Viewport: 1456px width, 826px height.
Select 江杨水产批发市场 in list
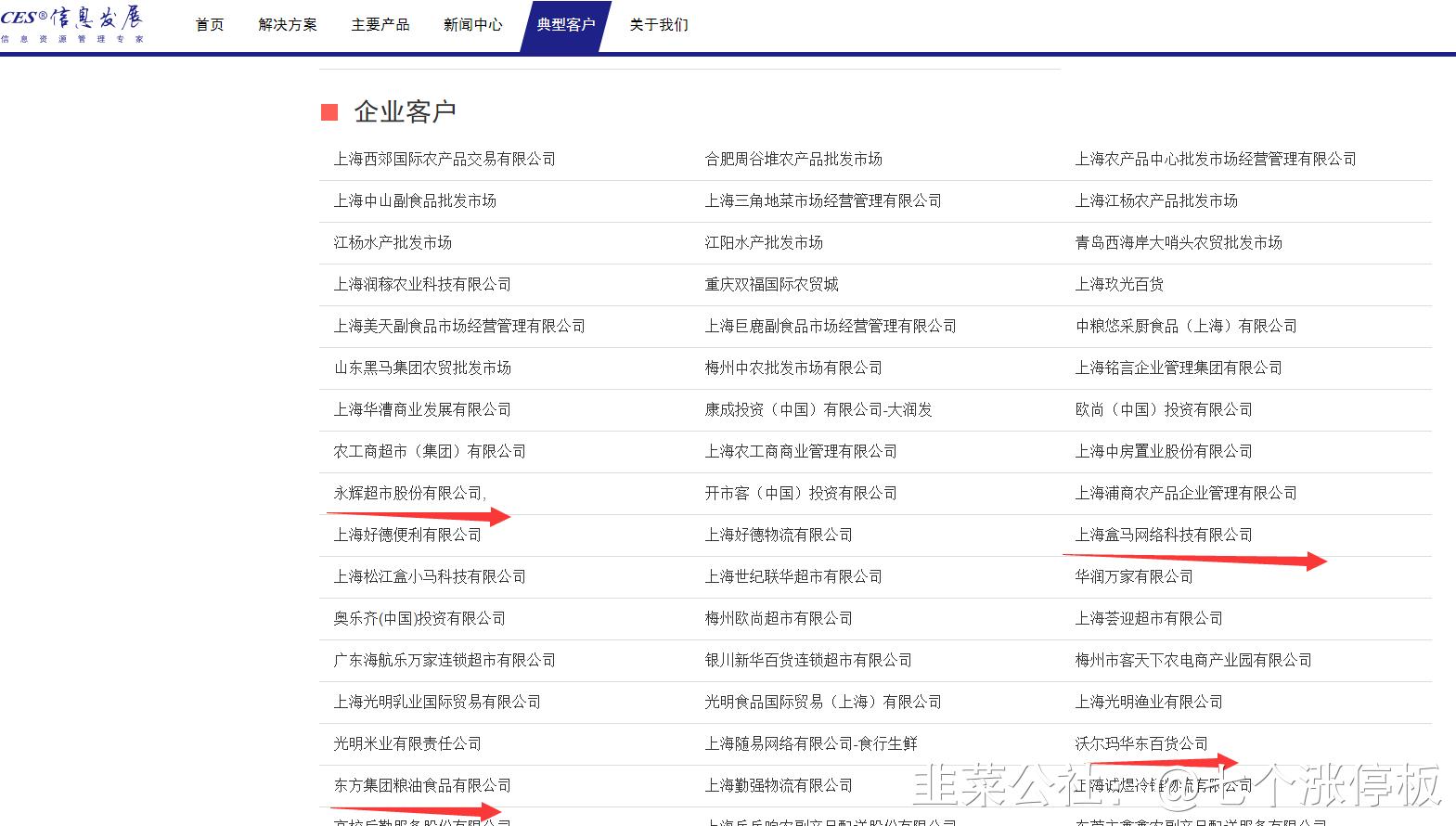pyautogui.click(x=393, y=243)
